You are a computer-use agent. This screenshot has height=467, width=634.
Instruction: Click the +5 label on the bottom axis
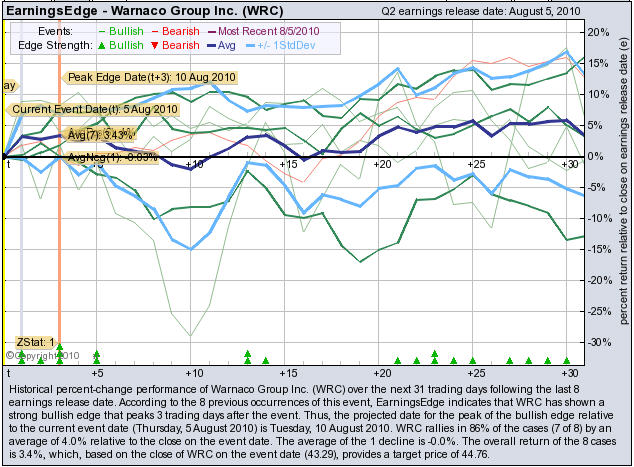click(x=97, y=373)
